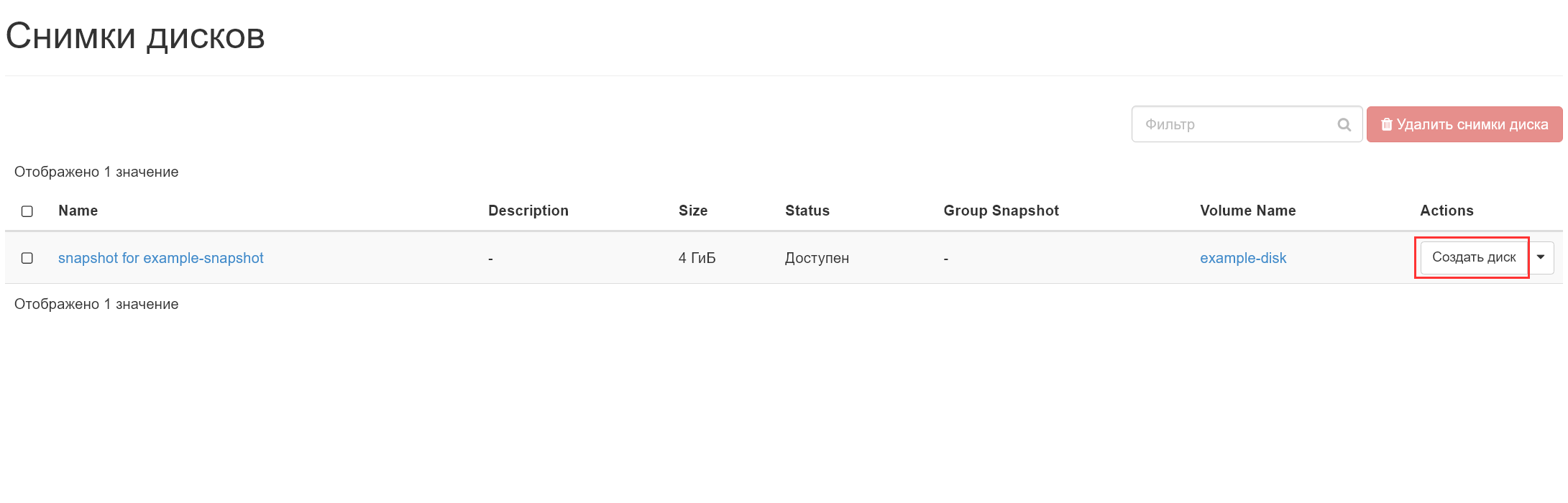Viewport: 1568px width, 503px height.
Task: Click the Group Snapshot column header
Action: coord(1001,211)
